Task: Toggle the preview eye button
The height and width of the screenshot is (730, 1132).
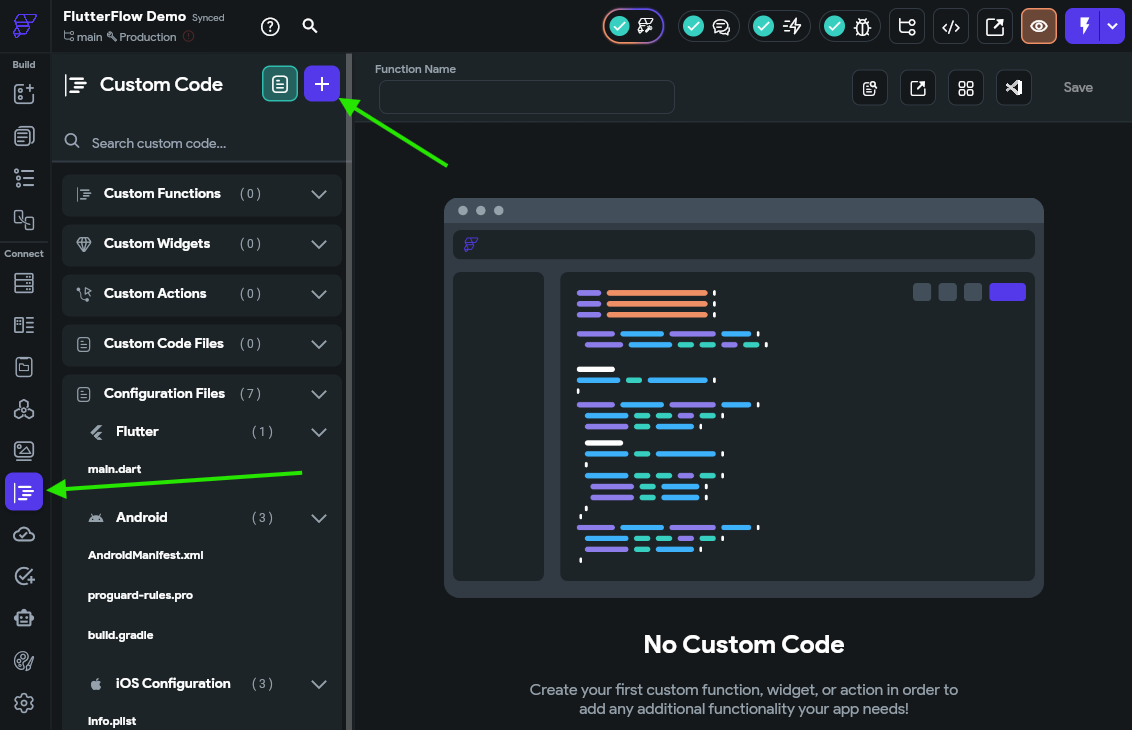Action: tap(1039, 27)
